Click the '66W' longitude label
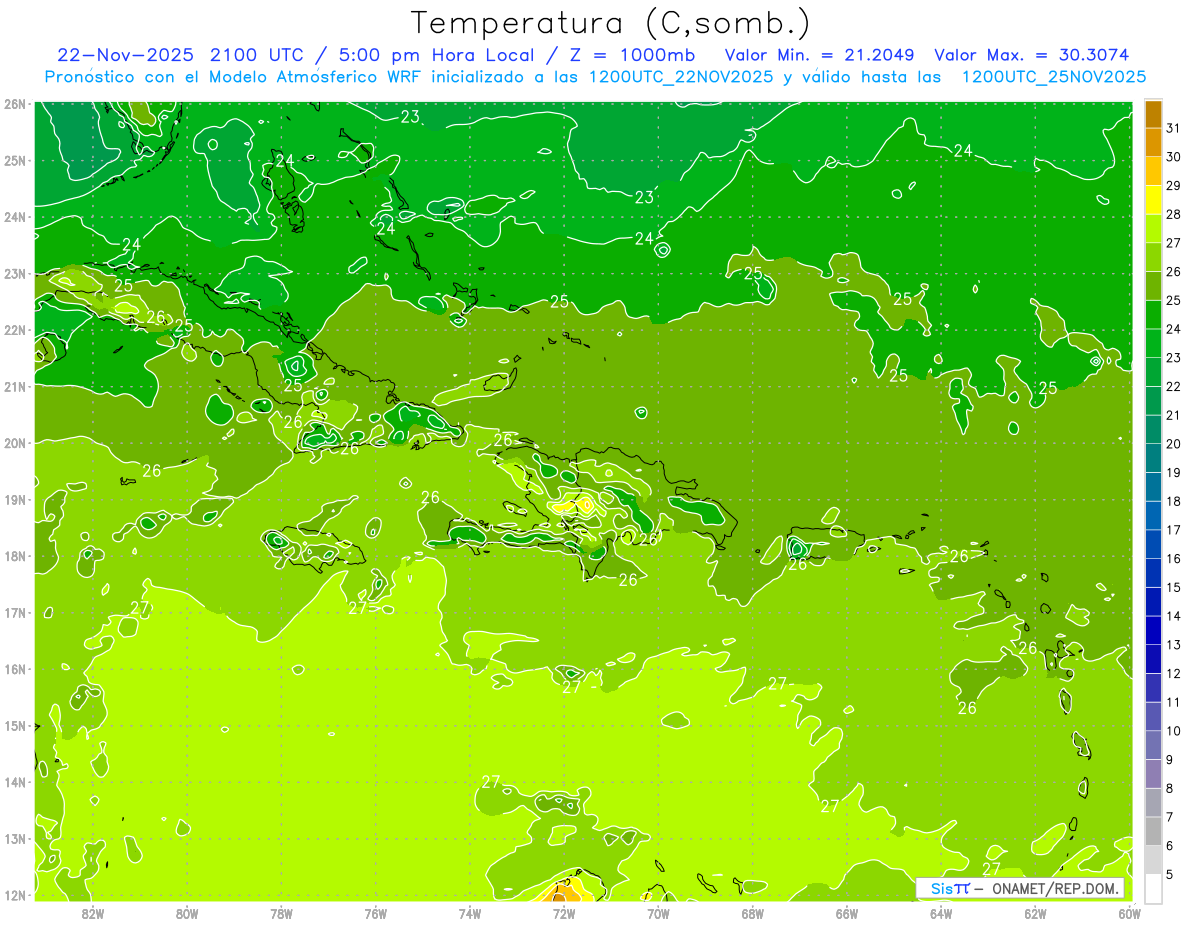This screenshot has width=1200, height=927. click(x=847, y=913)
